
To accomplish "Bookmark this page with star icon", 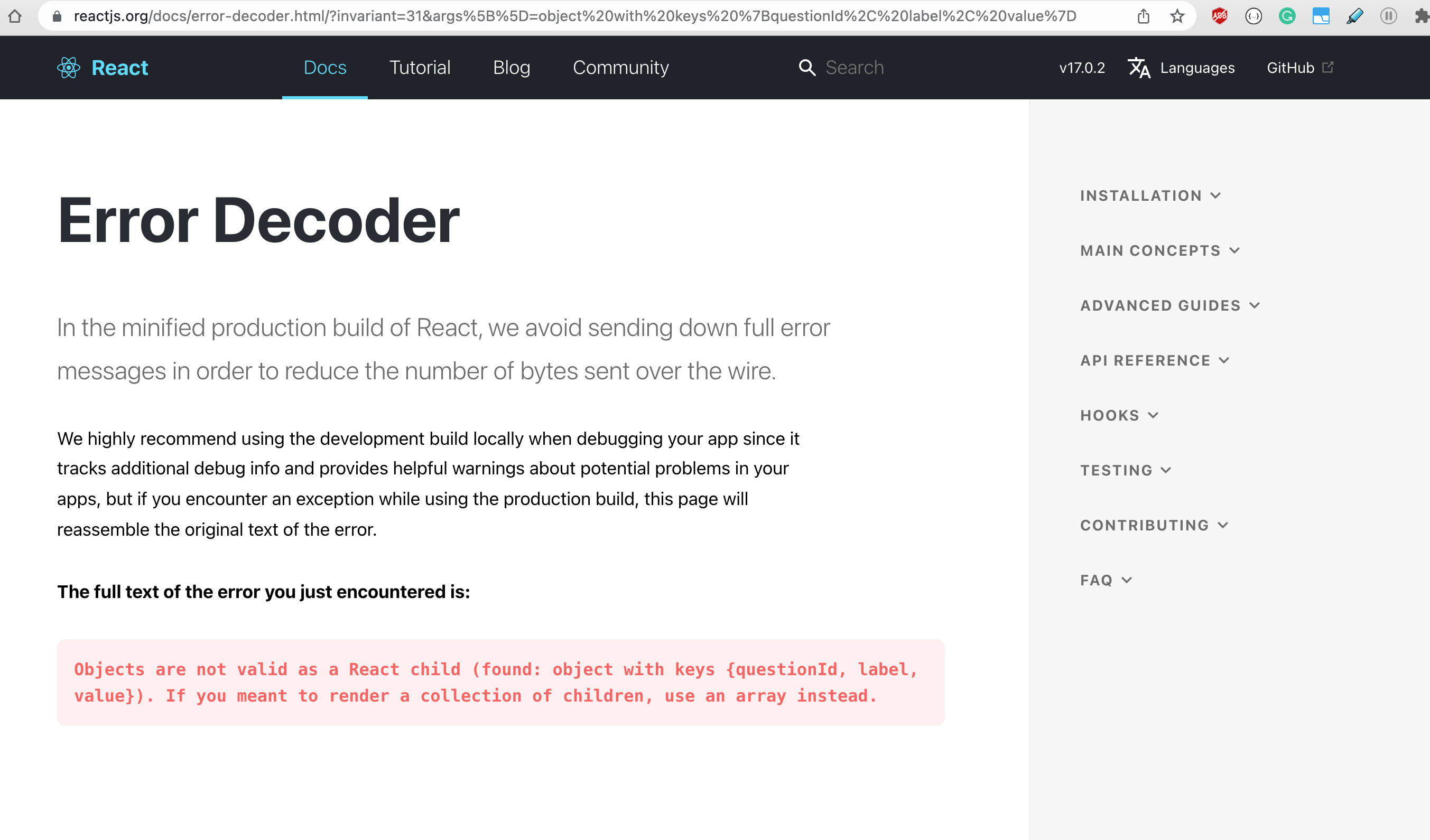I will tap(1177, 16).
